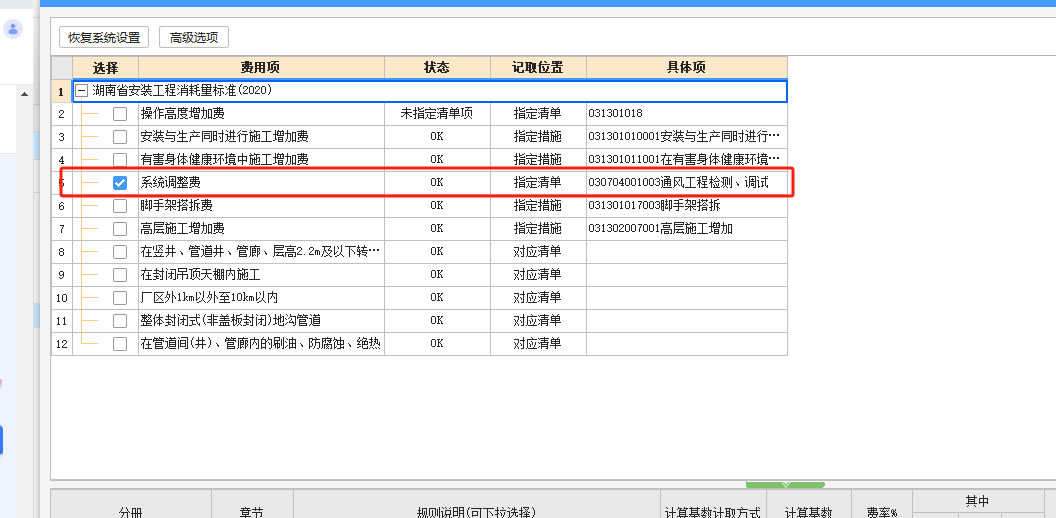The width and height of the screenshot is (1056, 518).
Task: Click the 费用项 column header
Action: click(x=261, y=68)
